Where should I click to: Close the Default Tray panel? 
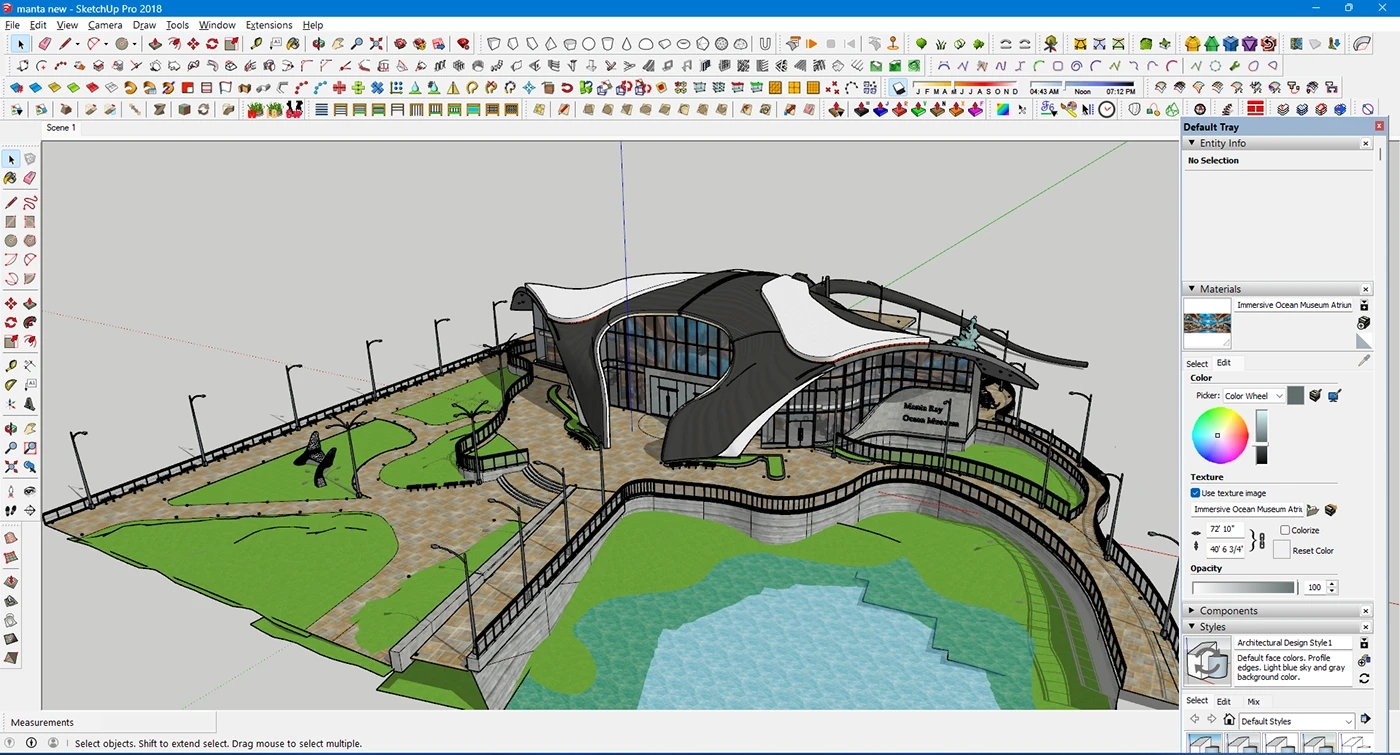1380,127
